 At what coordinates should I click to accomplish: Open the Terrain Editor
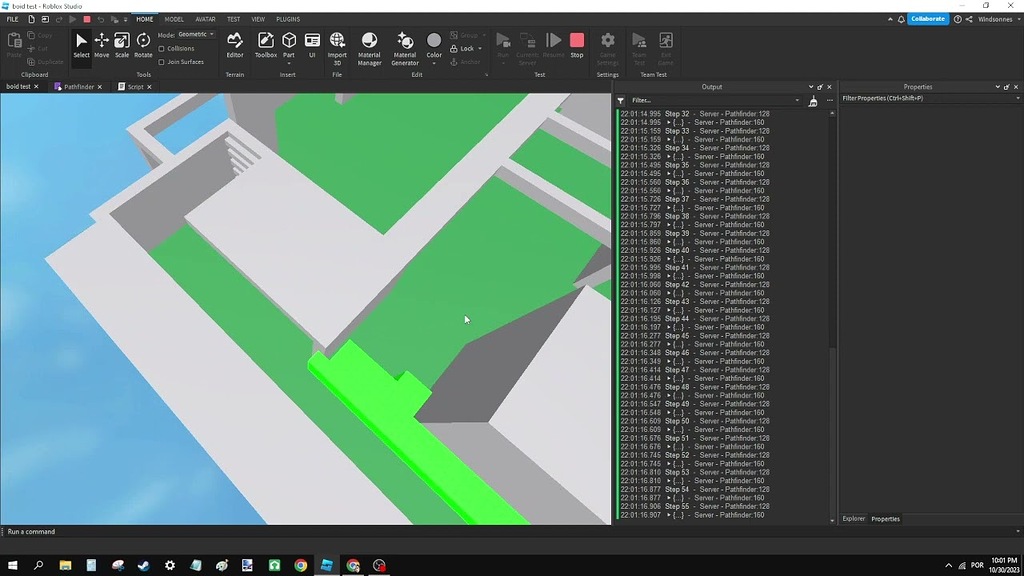234,45
